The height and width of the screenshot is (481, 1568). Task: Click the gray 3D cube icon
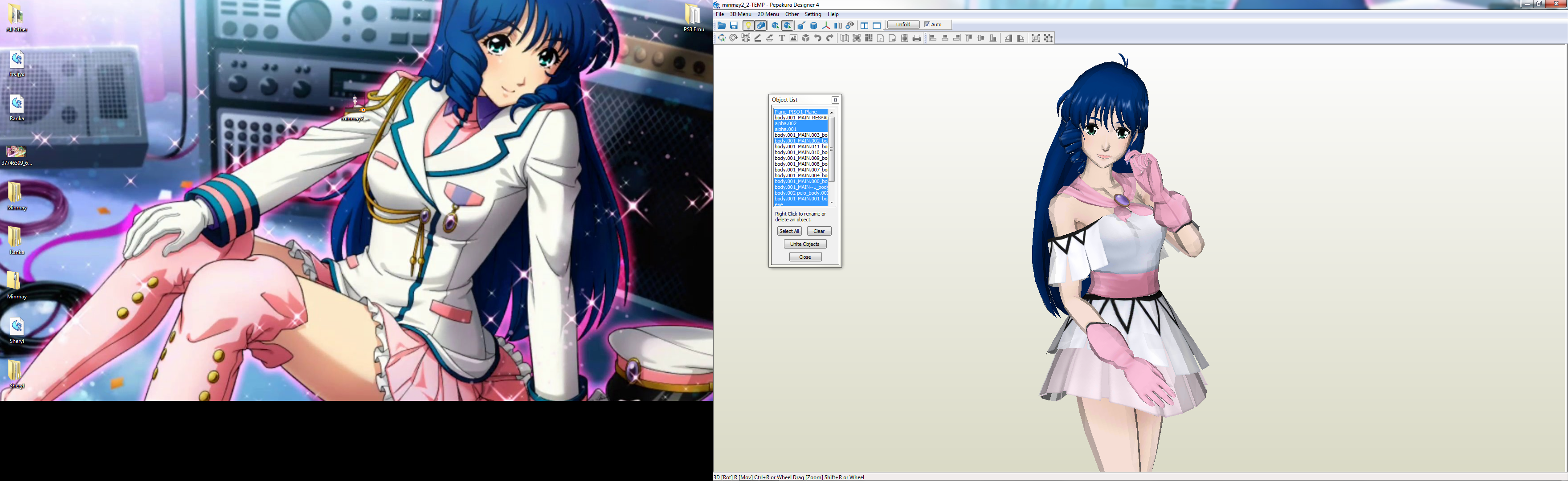pos(806,38)
